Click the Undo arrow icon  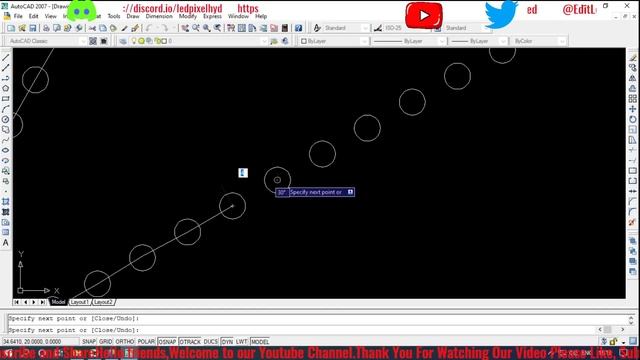[x=149, y=28]
